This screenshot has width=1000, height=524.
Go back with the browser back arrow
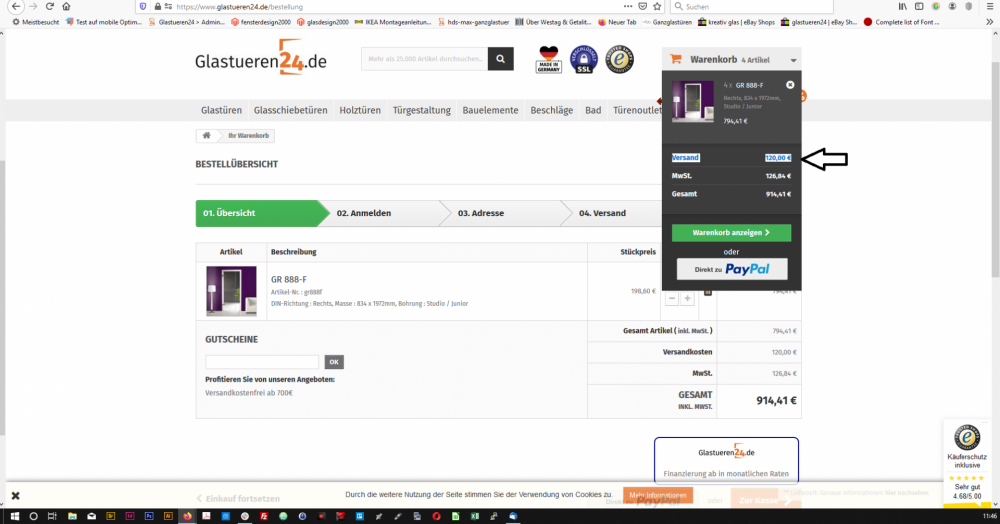tap(16, 6)
